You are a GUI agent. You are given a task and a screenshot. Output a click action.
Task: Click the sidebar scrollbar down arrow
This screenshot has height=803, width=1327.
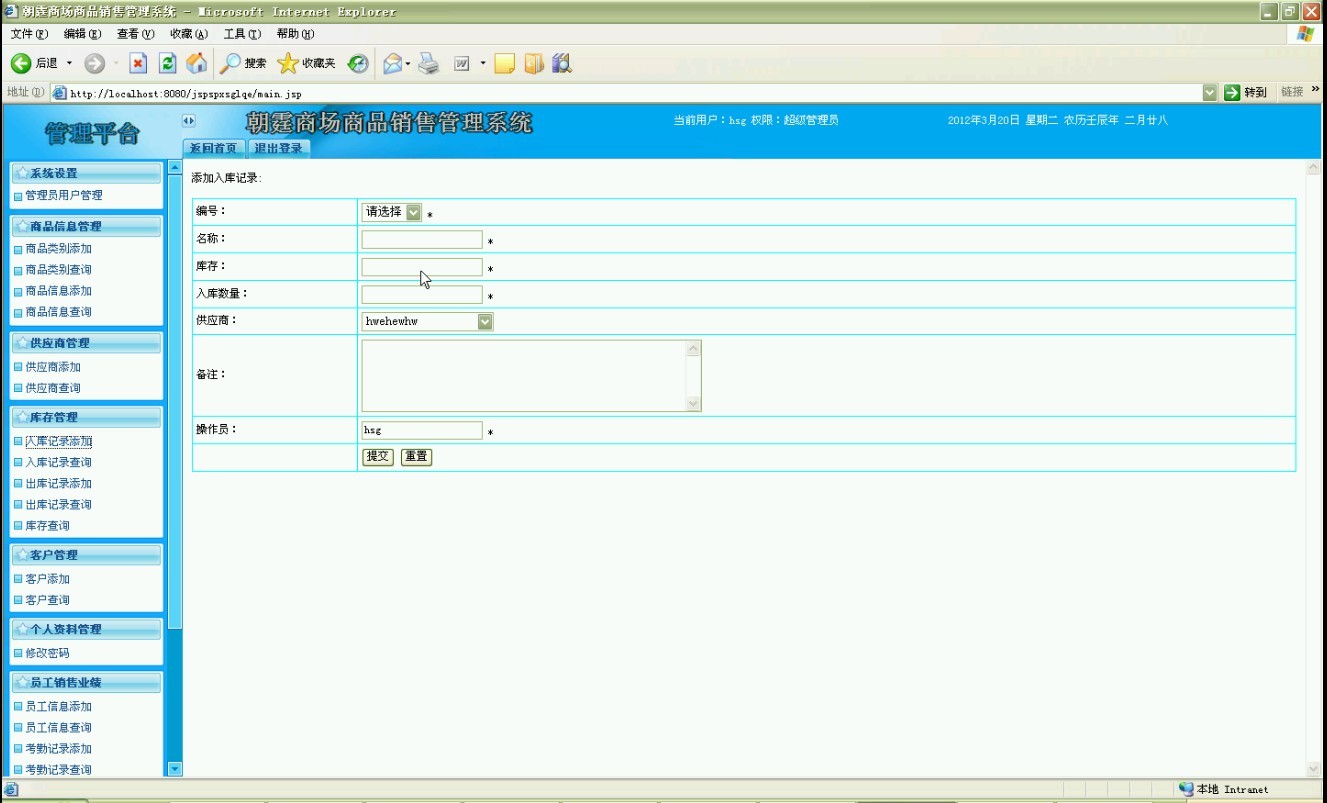175,769
